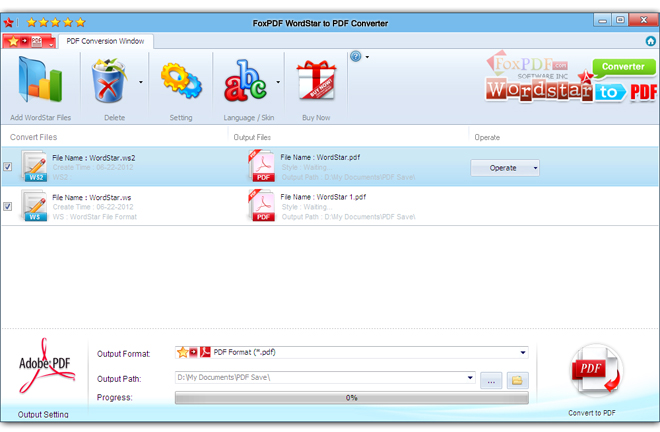The height and width of the screenshot is (432, 660).
Task: Click the five-star rating in title bar
Action: coord(56,22)
